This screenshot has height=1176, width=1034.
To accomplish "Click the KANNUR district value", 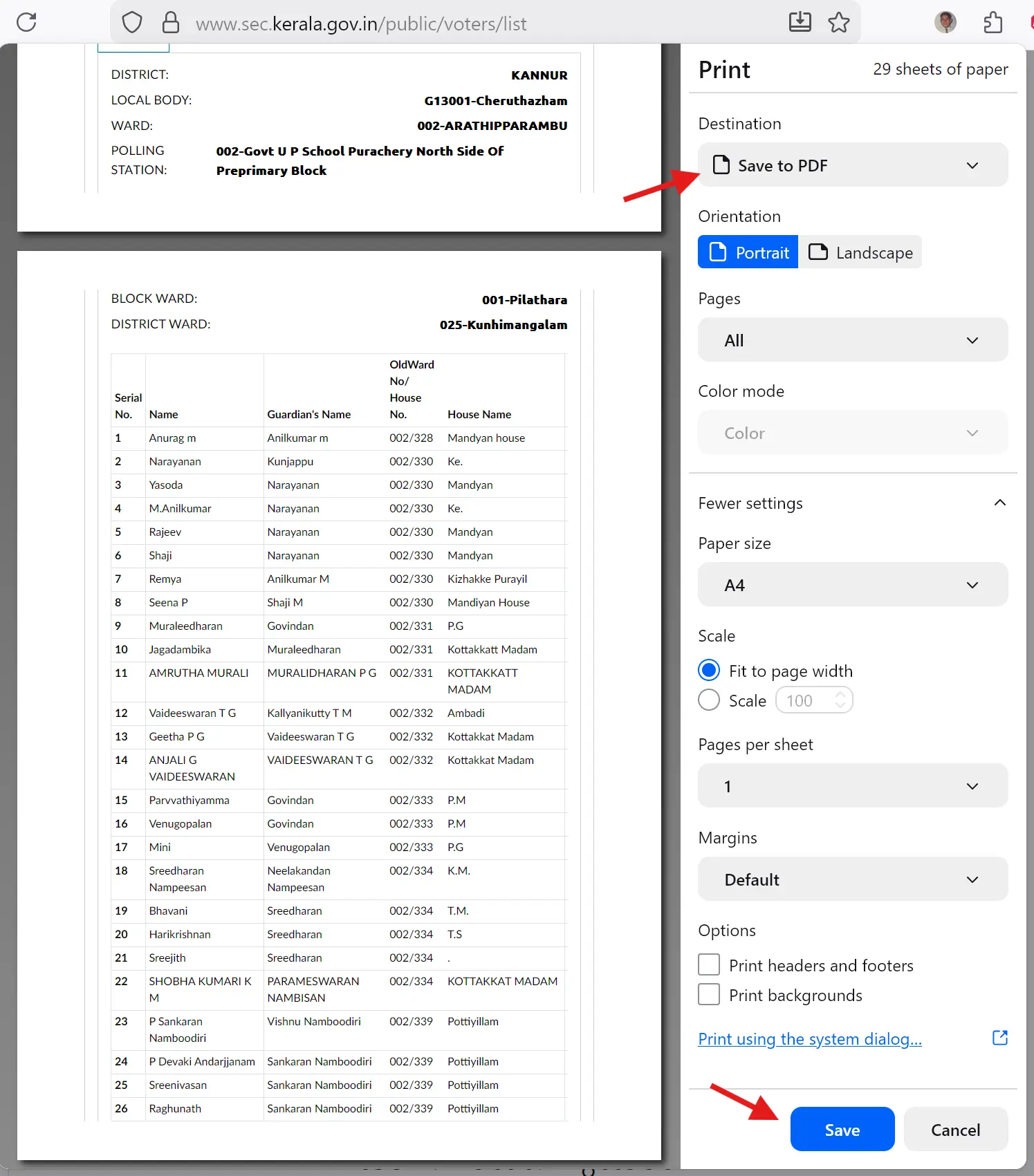I will pos(539,75).
